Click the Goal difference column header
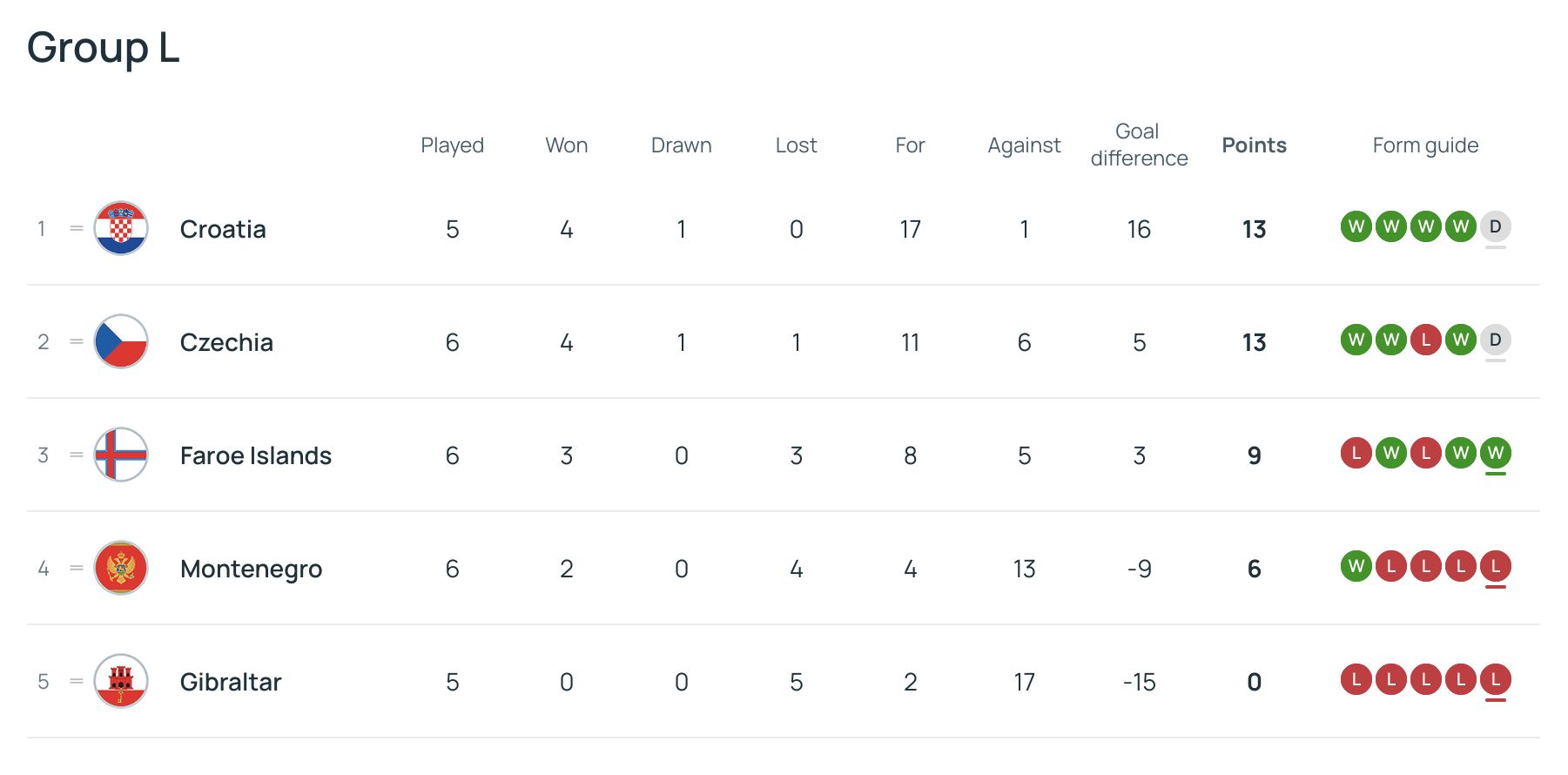The width and height of the screenshot is (1568, 775). click(x=1139, y=145)
